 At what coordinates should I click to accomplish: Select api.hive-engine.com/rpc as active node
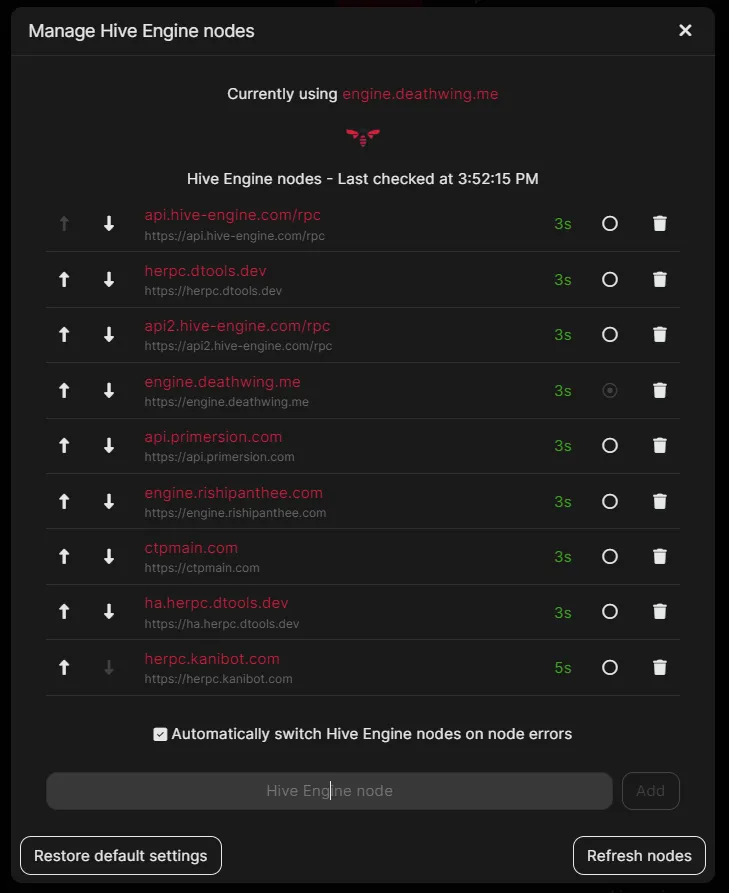(x=609, y=224)
